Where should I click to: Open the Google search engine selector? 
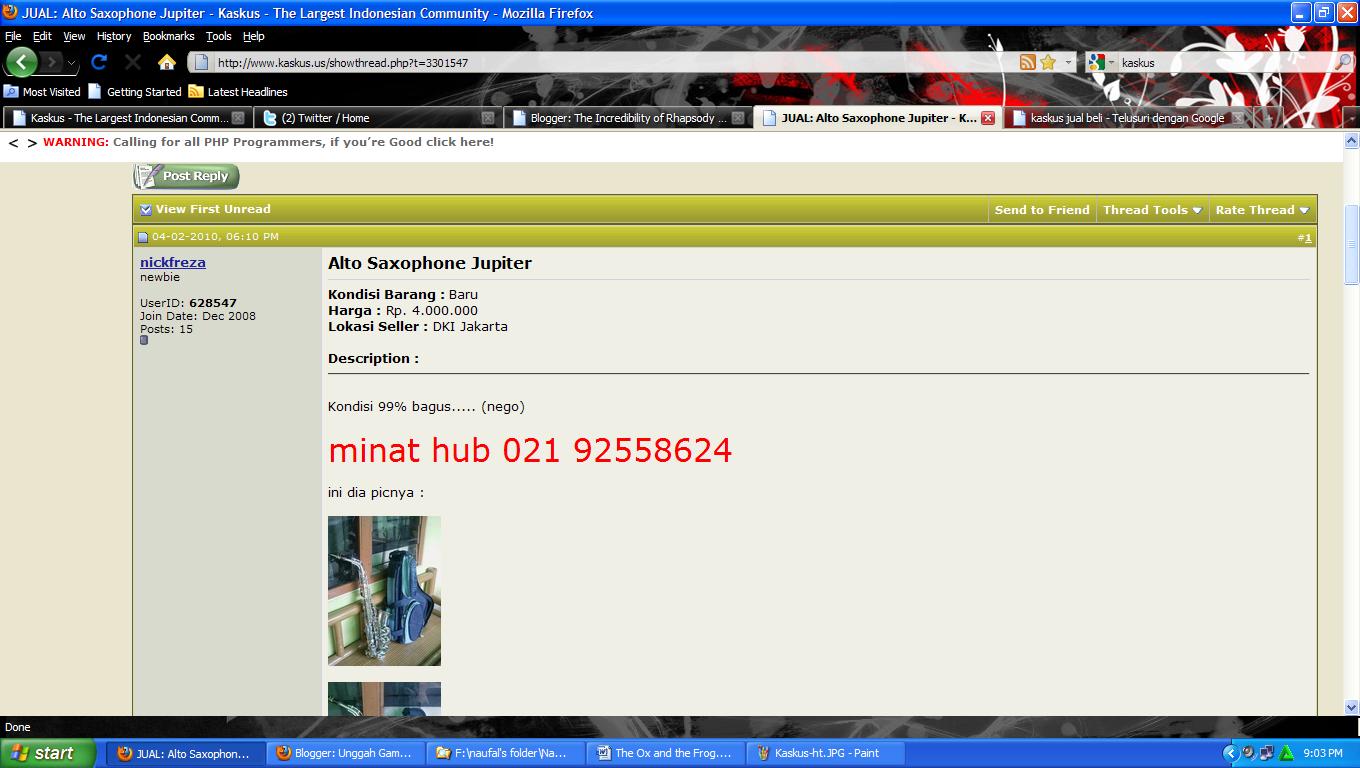pyautogui.click(x=1101, y=62)
